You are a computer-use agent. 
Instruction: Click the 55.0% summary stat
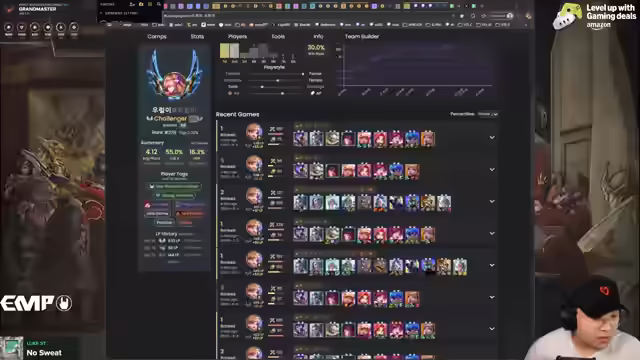click(174, 152)
